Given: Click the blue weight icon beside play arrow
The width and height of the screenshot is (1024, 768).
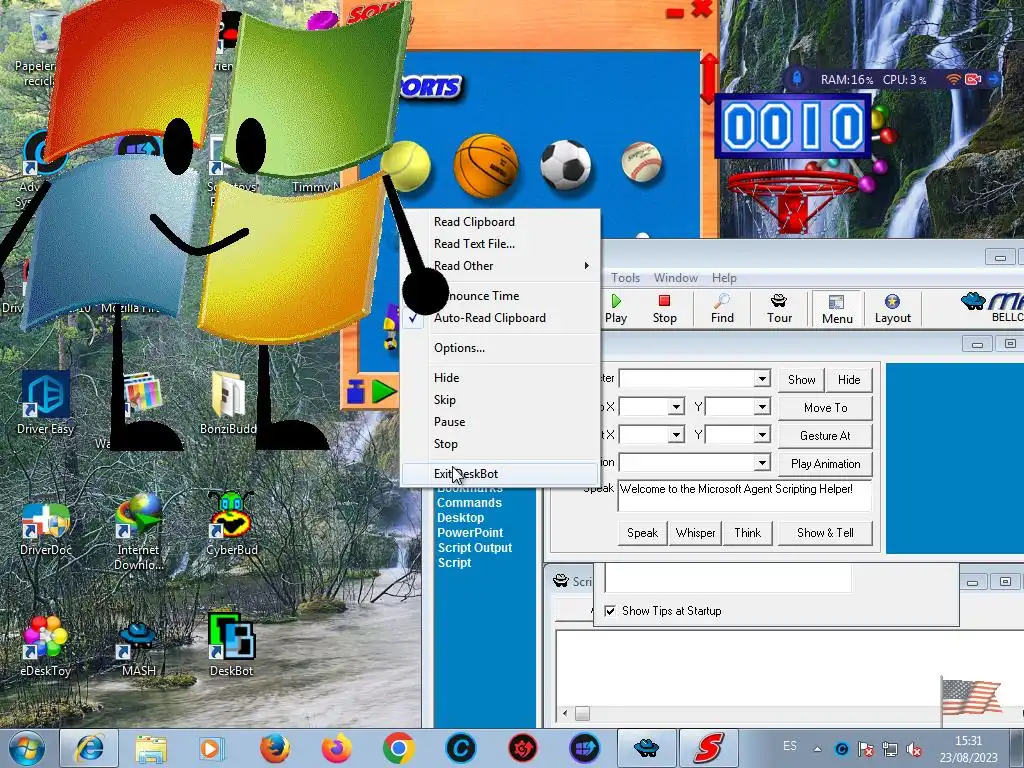Looking at the screenshot, I should coord(356,392).
